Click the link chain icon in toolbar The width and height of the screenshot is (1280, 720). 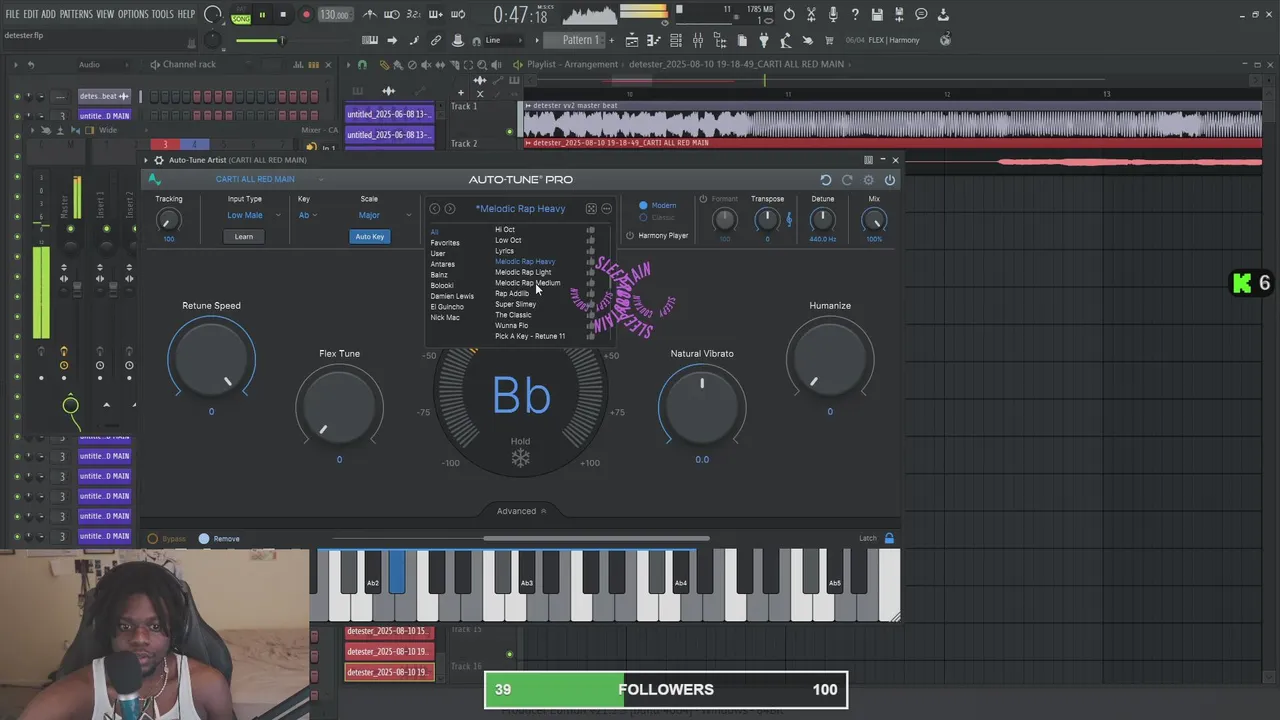tap(436, 40)
